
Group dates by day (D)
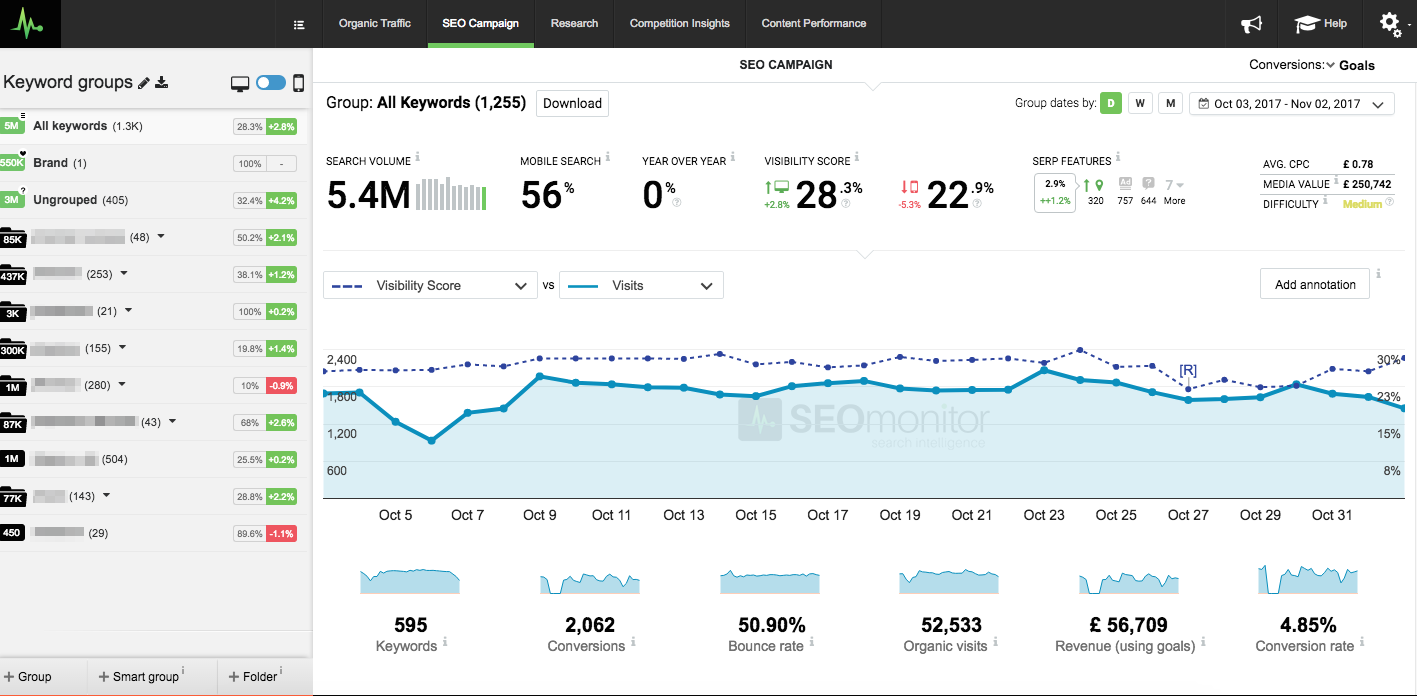pyautogui.click(x=1111, y=103)
